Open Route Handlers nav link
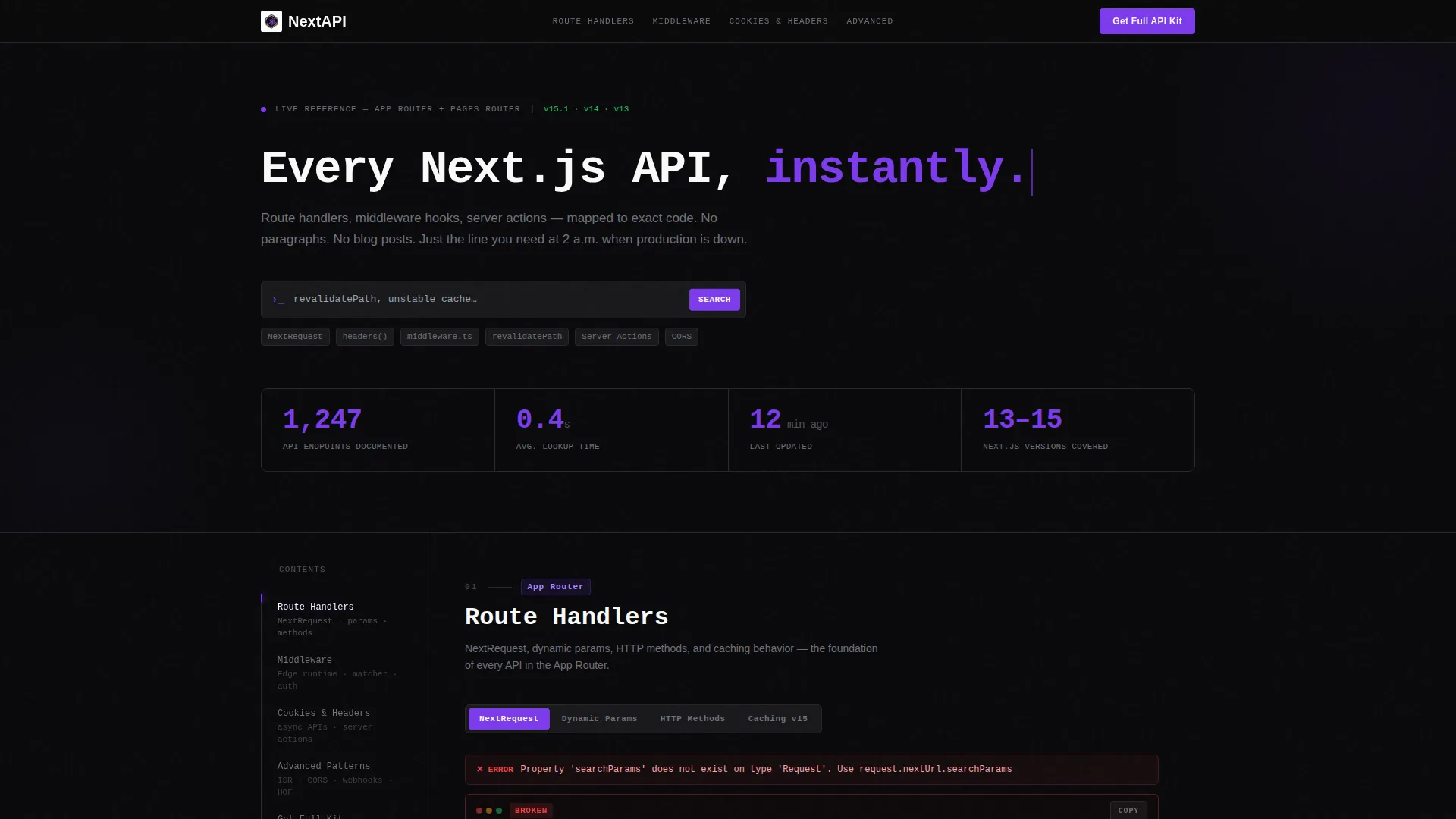Screen dimensions: 1456x819 click(593, 21)
